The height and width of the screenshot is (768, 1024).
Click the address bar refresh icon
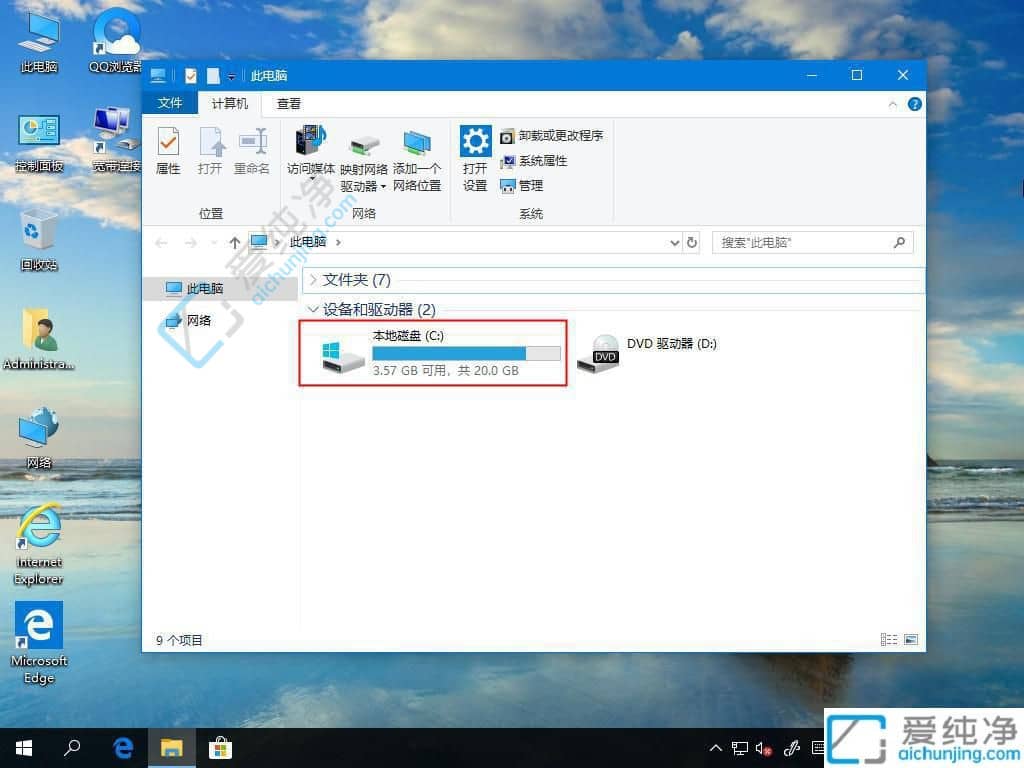(692, 242)
